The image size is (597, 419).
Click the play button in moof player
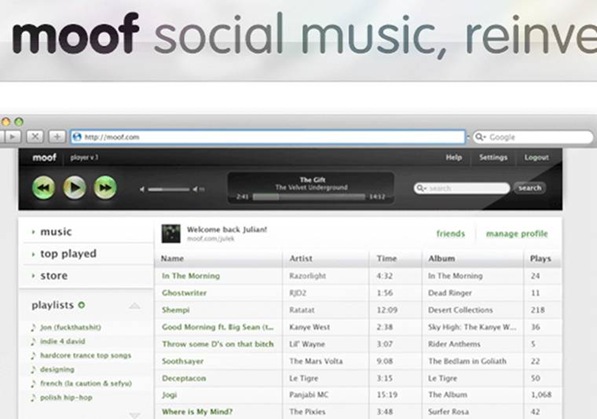[x=74, y=187]
